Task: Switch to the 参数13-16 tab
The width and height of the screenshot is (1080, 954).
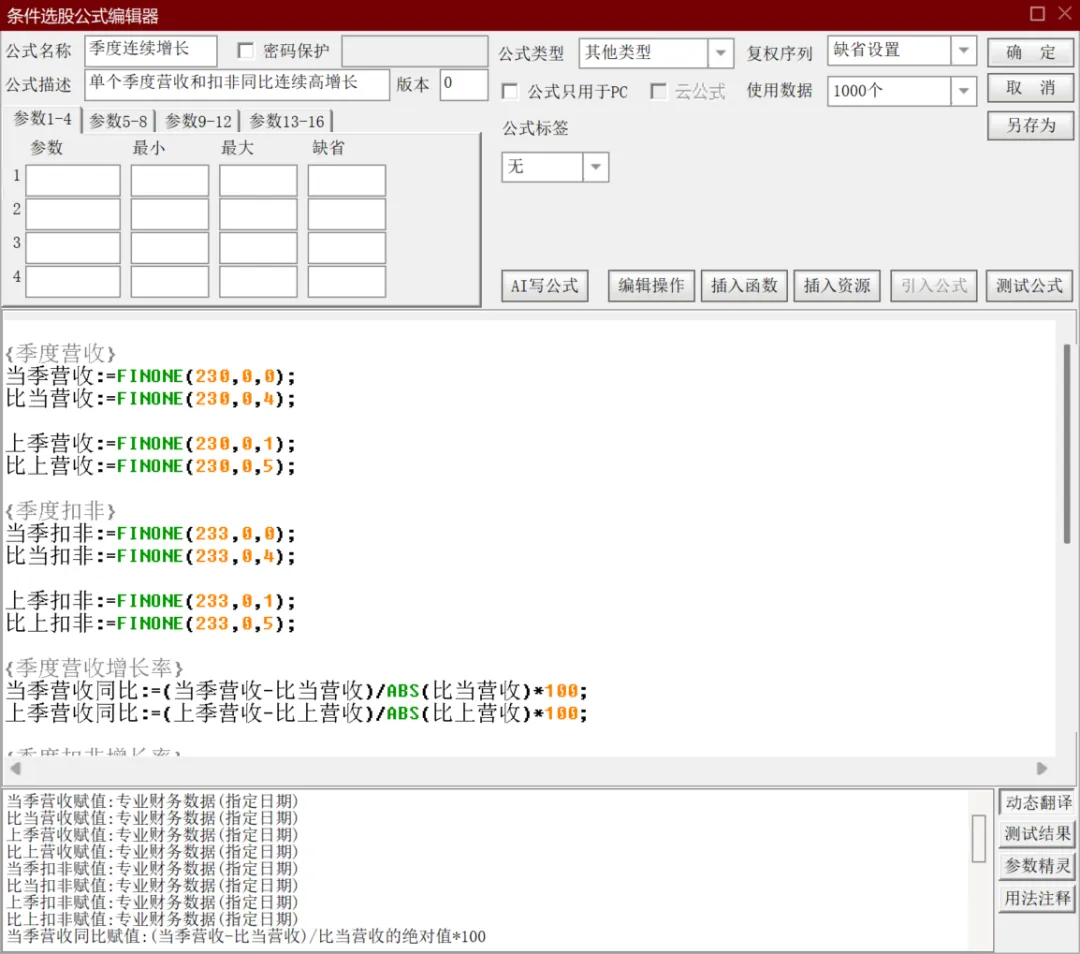Action: point(287,121)
